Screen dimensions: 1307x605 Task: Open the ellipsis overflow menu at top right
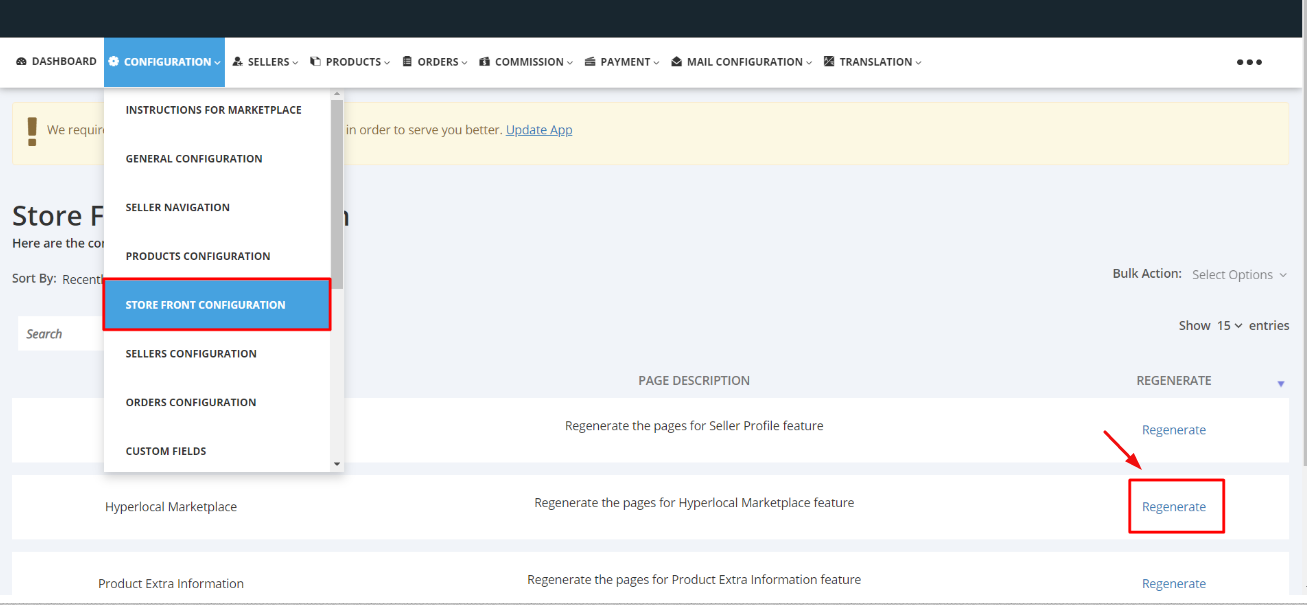(1249, 61)
